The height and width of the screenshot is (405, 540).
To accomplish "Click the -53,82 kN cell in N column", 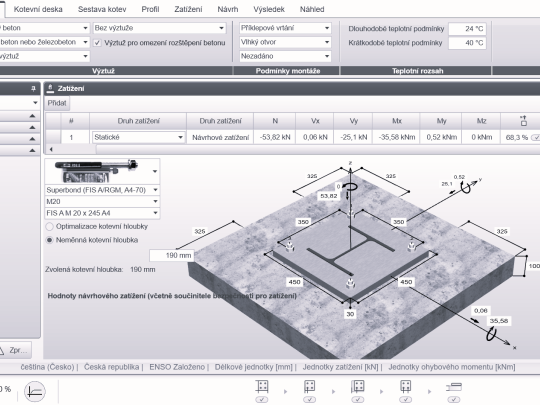I will pyautogui.click(x=275, y=137).
